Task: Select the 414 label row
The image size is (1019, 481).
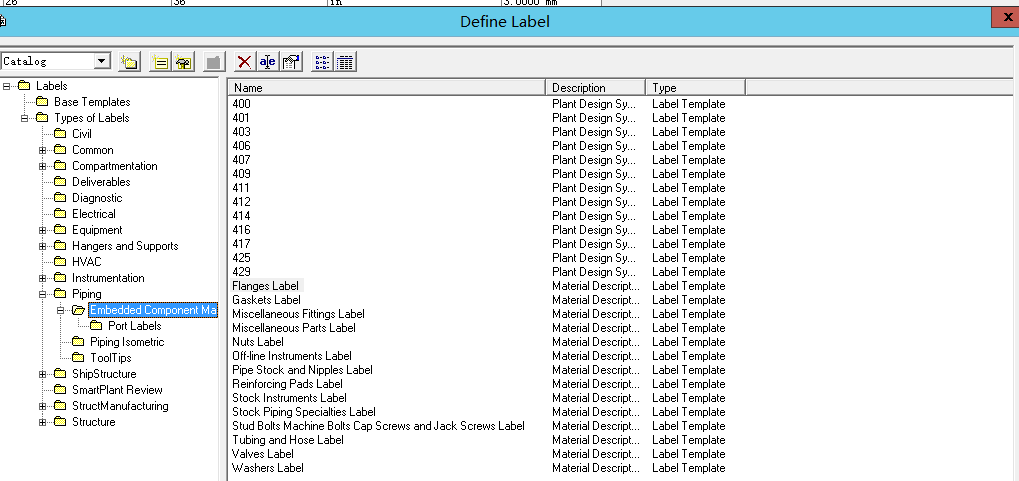Action: tap(241, 216)
